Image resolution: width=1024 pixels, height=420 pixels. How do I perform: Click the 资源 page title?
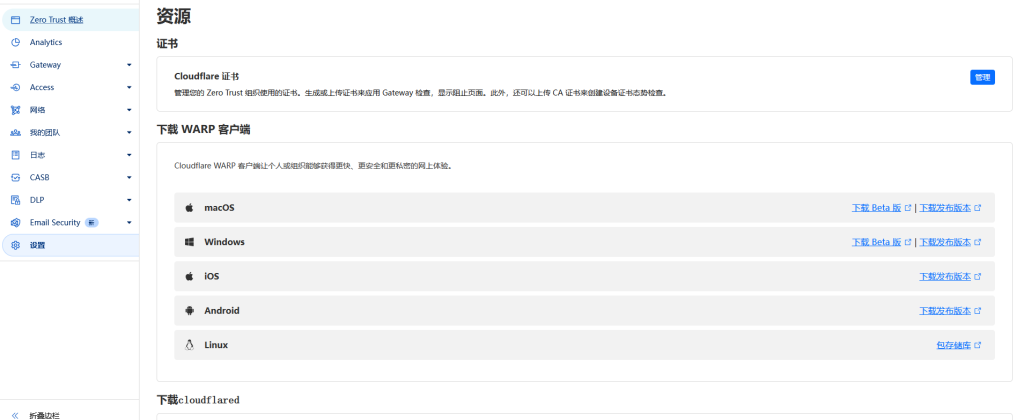tap(174, 16)
